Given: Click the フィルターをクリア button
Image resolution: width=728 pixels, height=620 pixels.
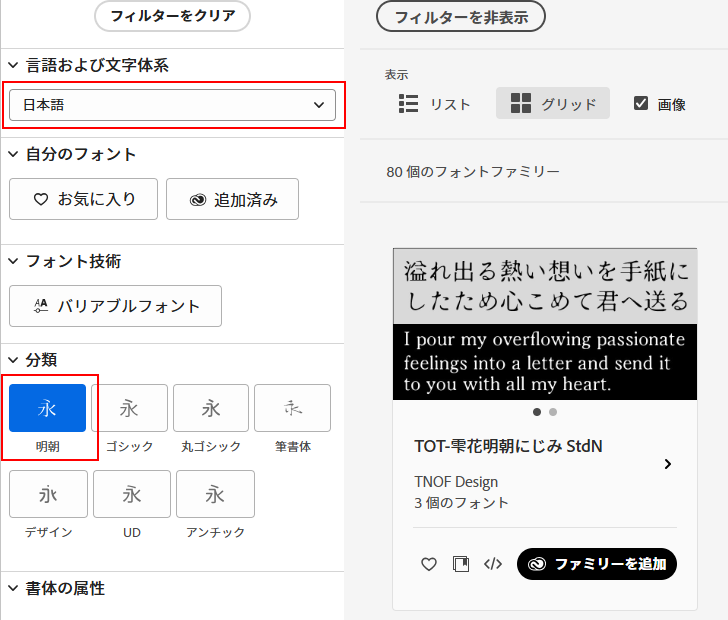Looking at the screenshot, I should pyautogui.click(x=172, y=16).
